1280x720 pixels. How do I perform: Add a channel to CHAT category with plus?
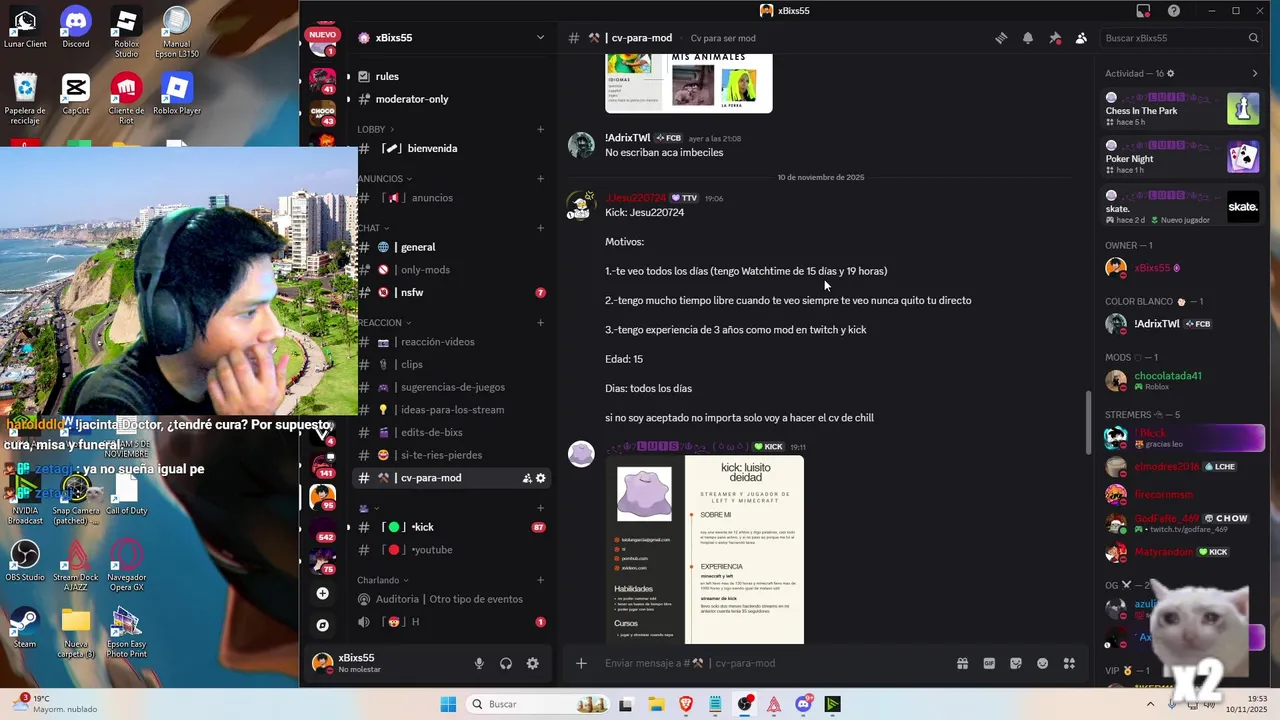(x=540, y=228)
